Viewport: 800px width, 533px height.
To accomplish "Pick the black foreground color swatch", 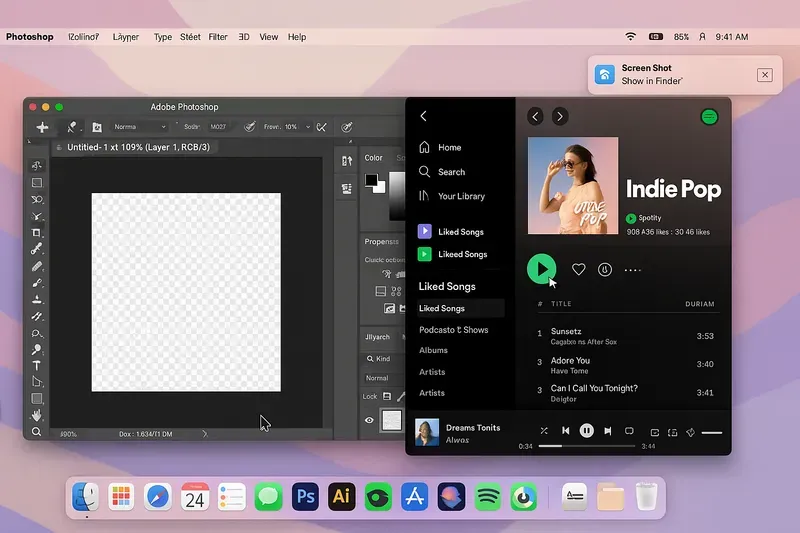I will point(371,181).
